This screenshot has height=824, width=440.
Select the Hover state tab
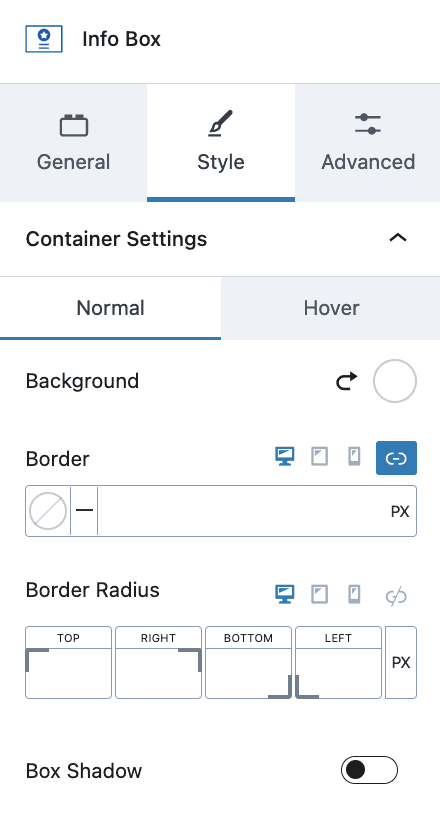tap(331, 308)
